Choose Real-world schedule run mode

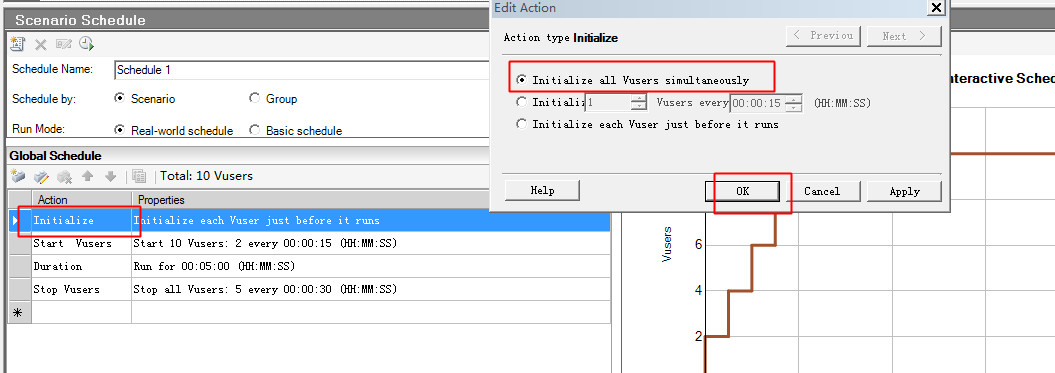(x=120, y=130)
